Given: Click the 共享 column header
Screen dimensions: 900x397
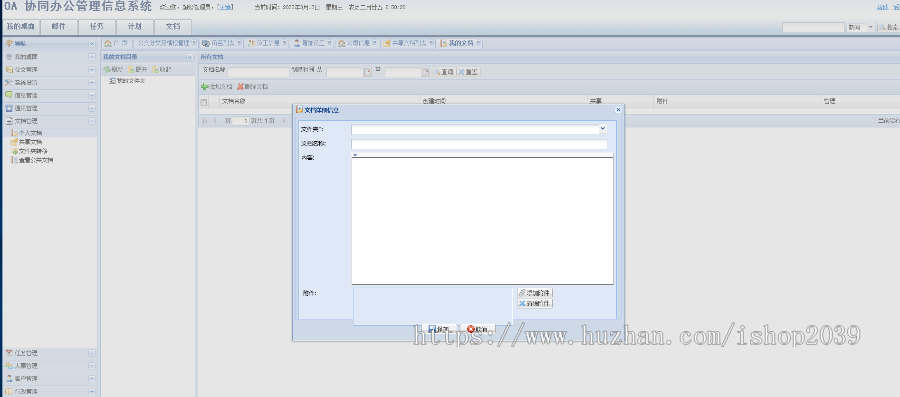Looking at the screenshot, I should click(596, 101).
